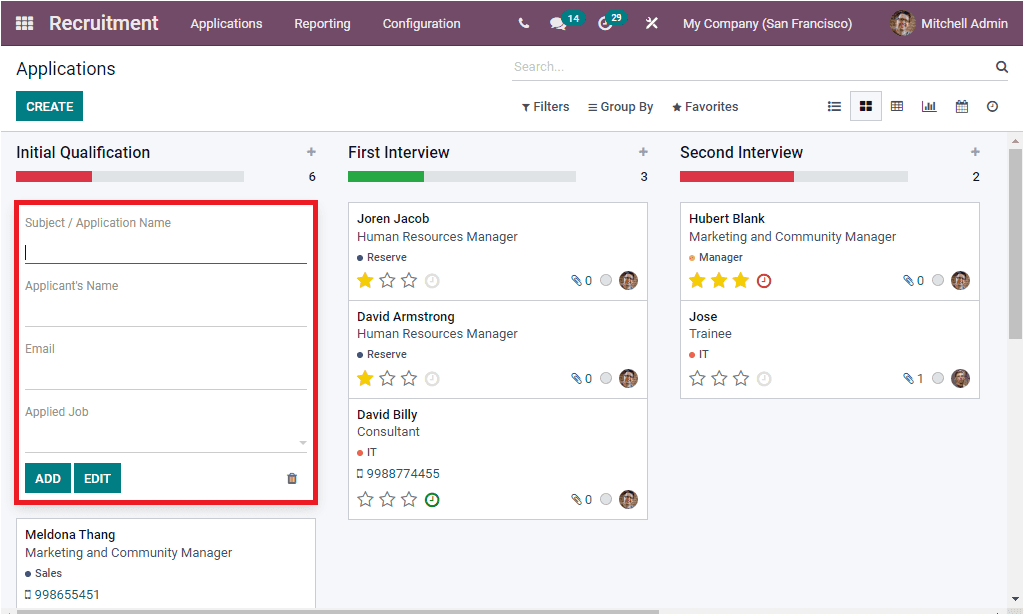Open the Filters dropdown
This screenshot has height=615, width=1024.
(x=545, y=106)
